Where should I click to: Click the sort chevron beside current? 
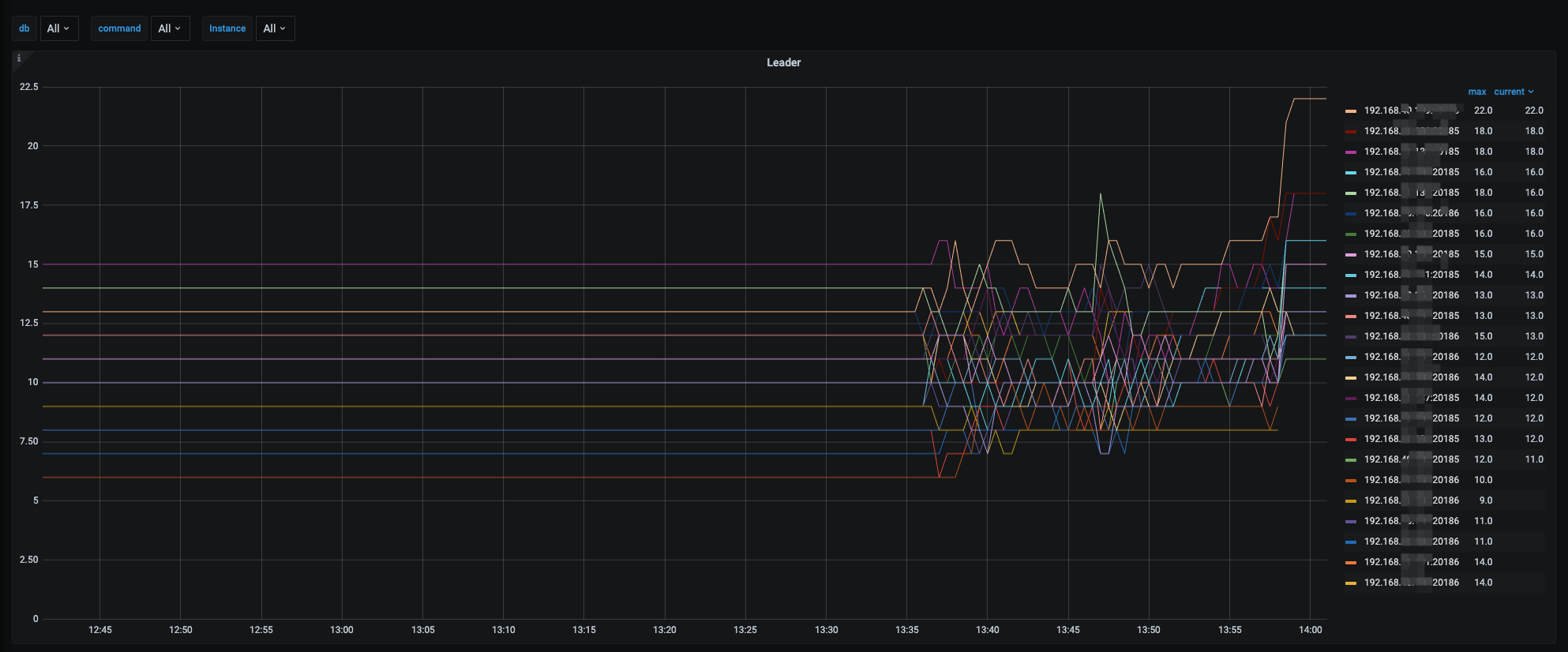(x=1531, y=92)
